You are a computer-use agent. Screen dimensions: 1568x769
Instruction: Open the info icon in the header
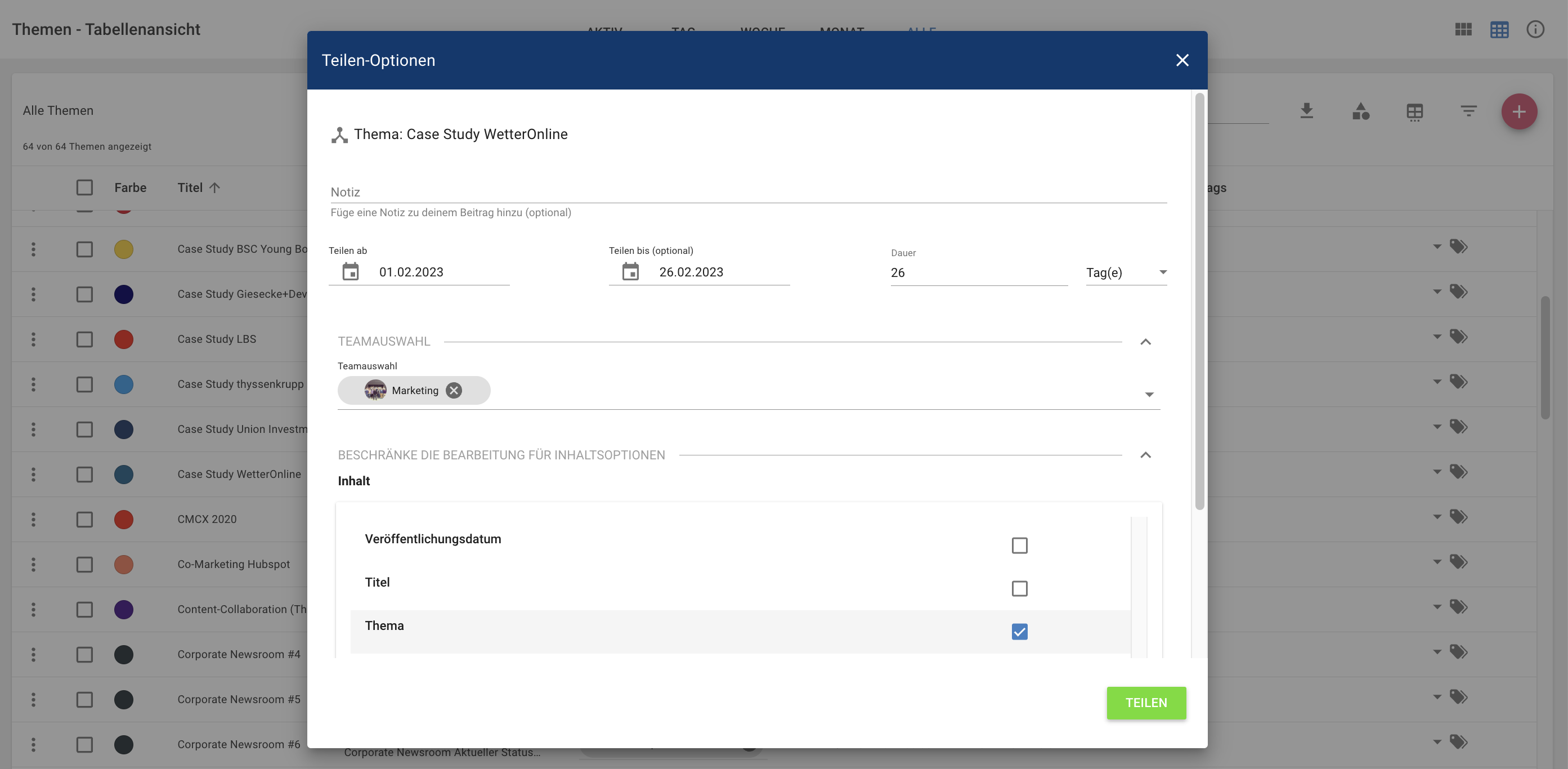(1535, 29)
